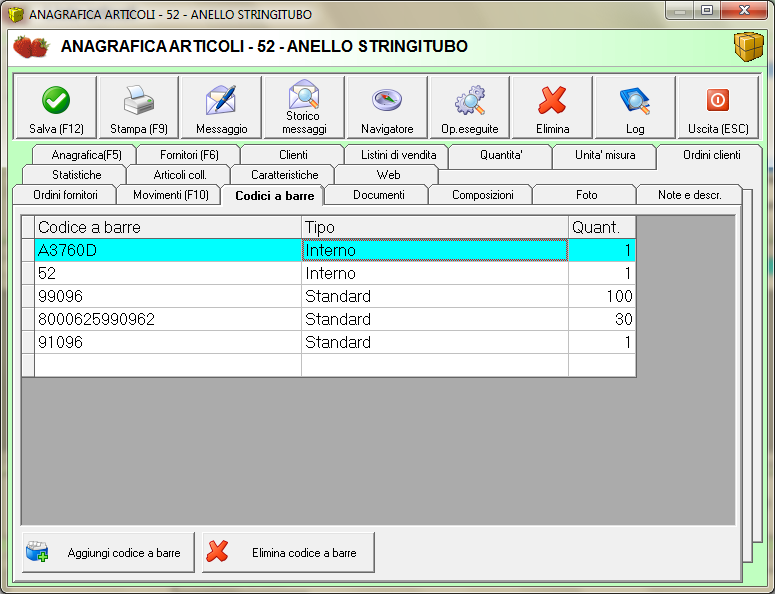775x594 pixels.
Task: Select the Ordini clienti tab
Action: [x=711, y=155]
